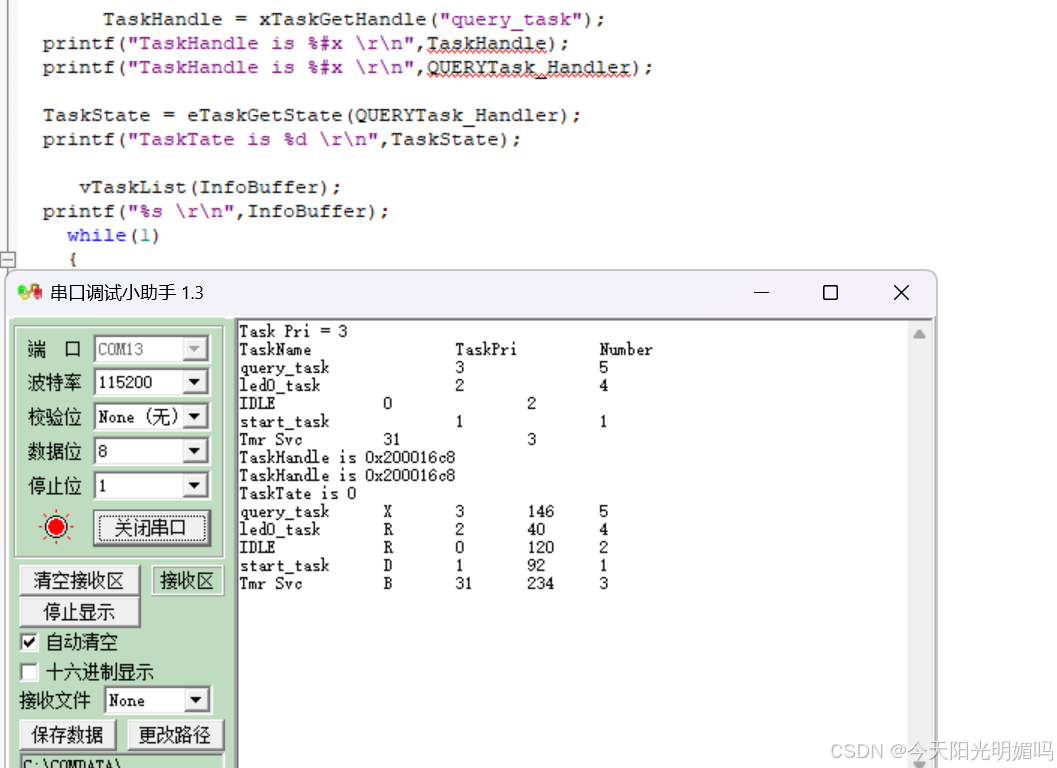Click the xTaskGetHandle code line
The image size is (1057, 768).
pos(353,20)
